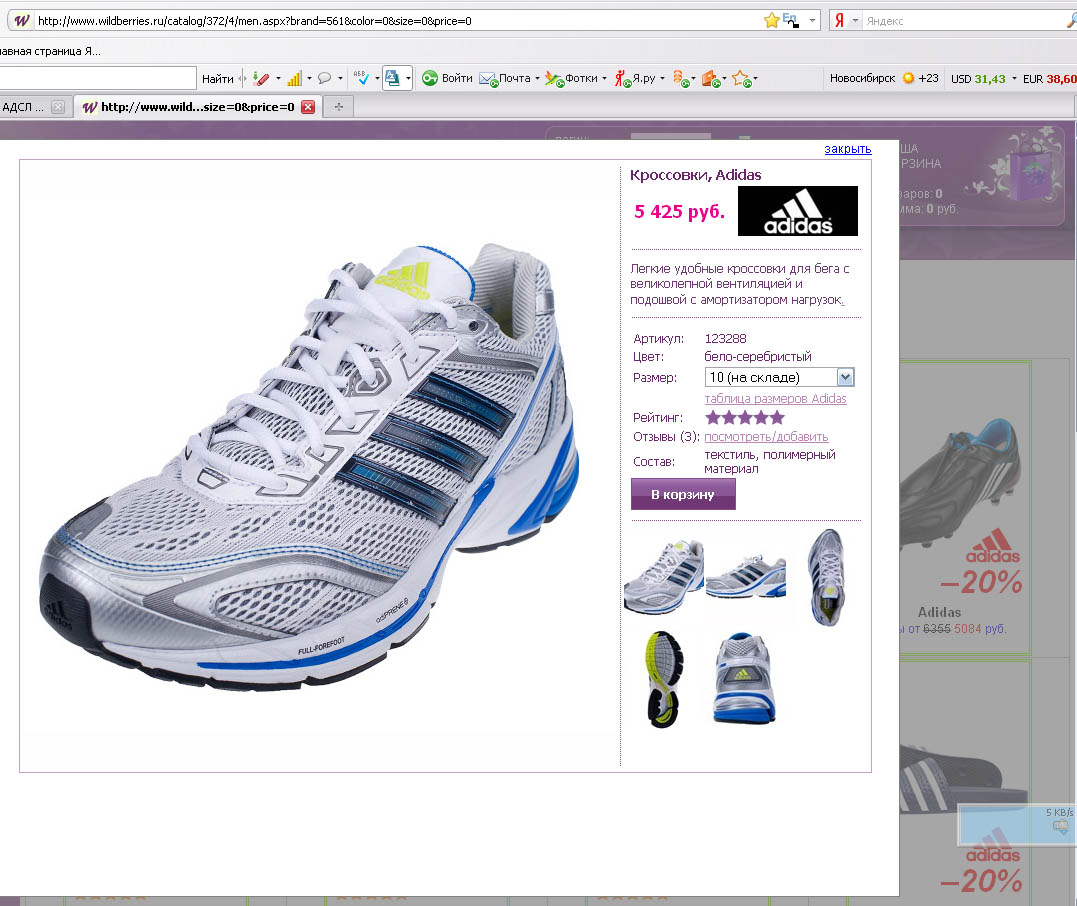
Task: Click the главная страница Я... bookmark
Action: [x=50, y=51]
